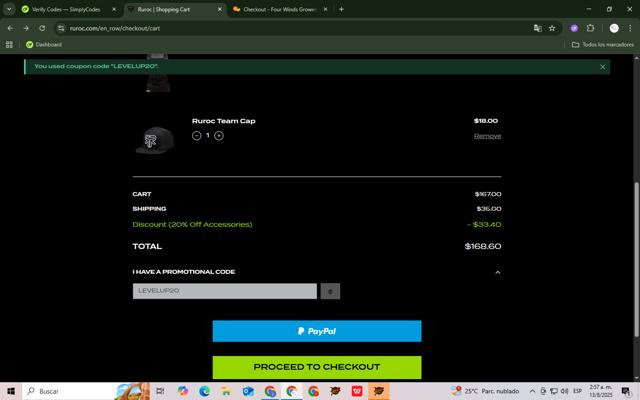
Task: Delete applied promo code with trash button
Action: point(330,291)
